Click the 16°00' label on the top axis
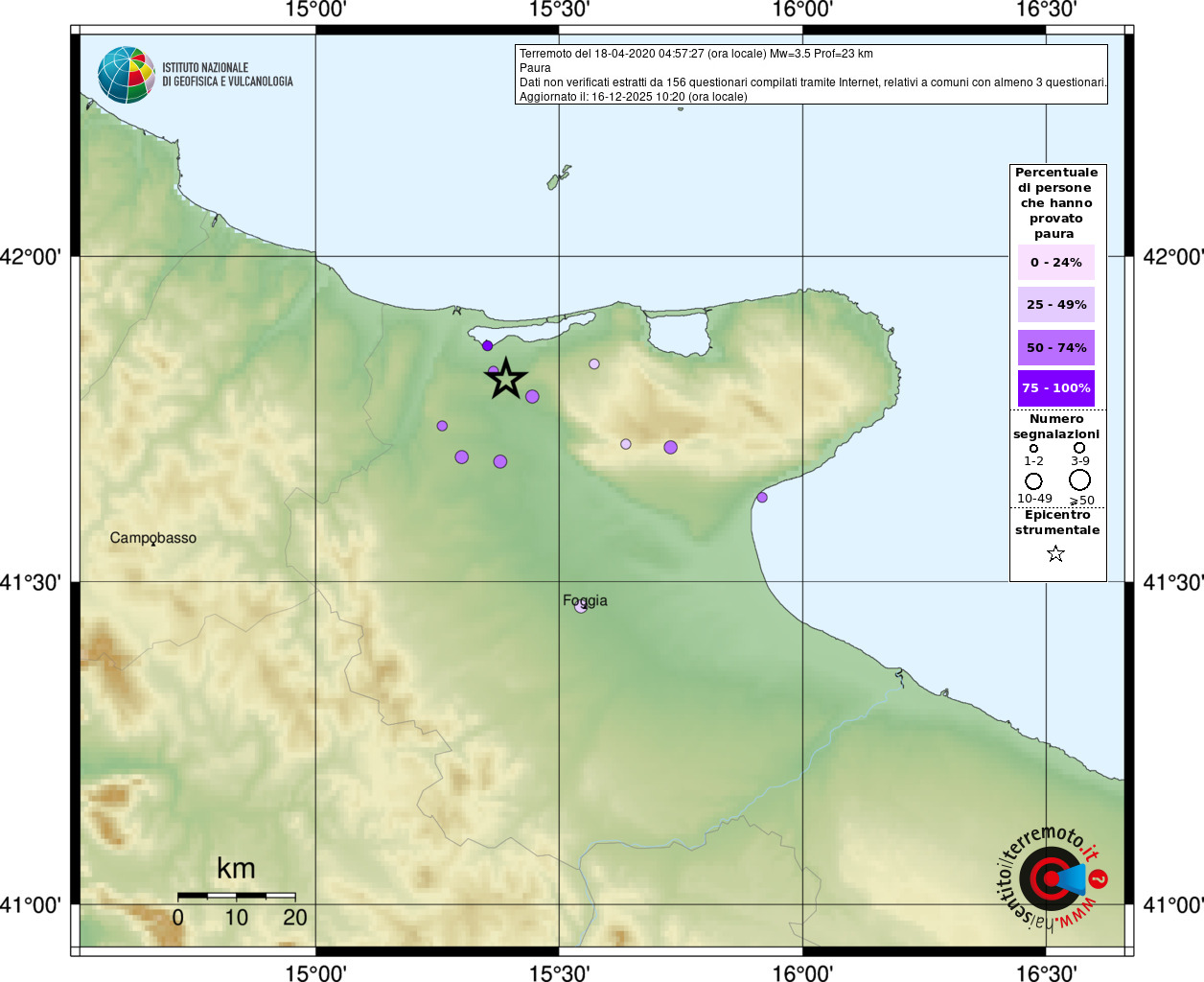 point(802,10)
